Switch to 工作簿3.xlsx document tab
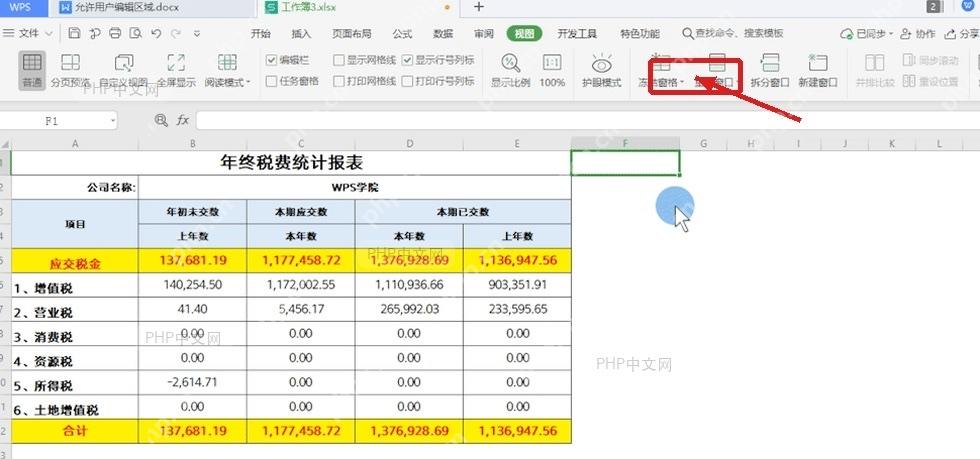 coord(359,8)
